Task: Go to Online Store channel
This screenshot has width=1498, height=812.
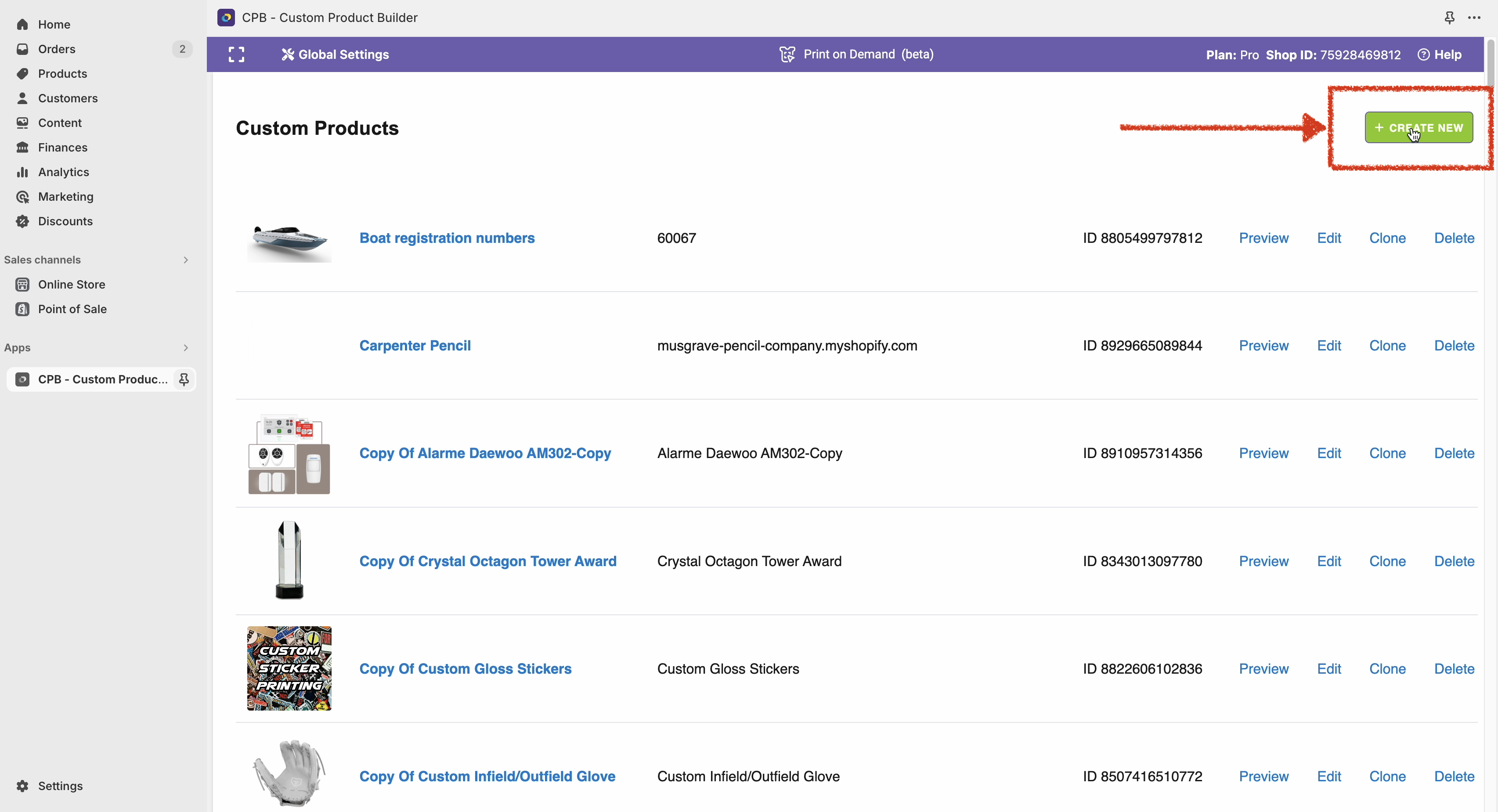Action: tap(72, 285)
